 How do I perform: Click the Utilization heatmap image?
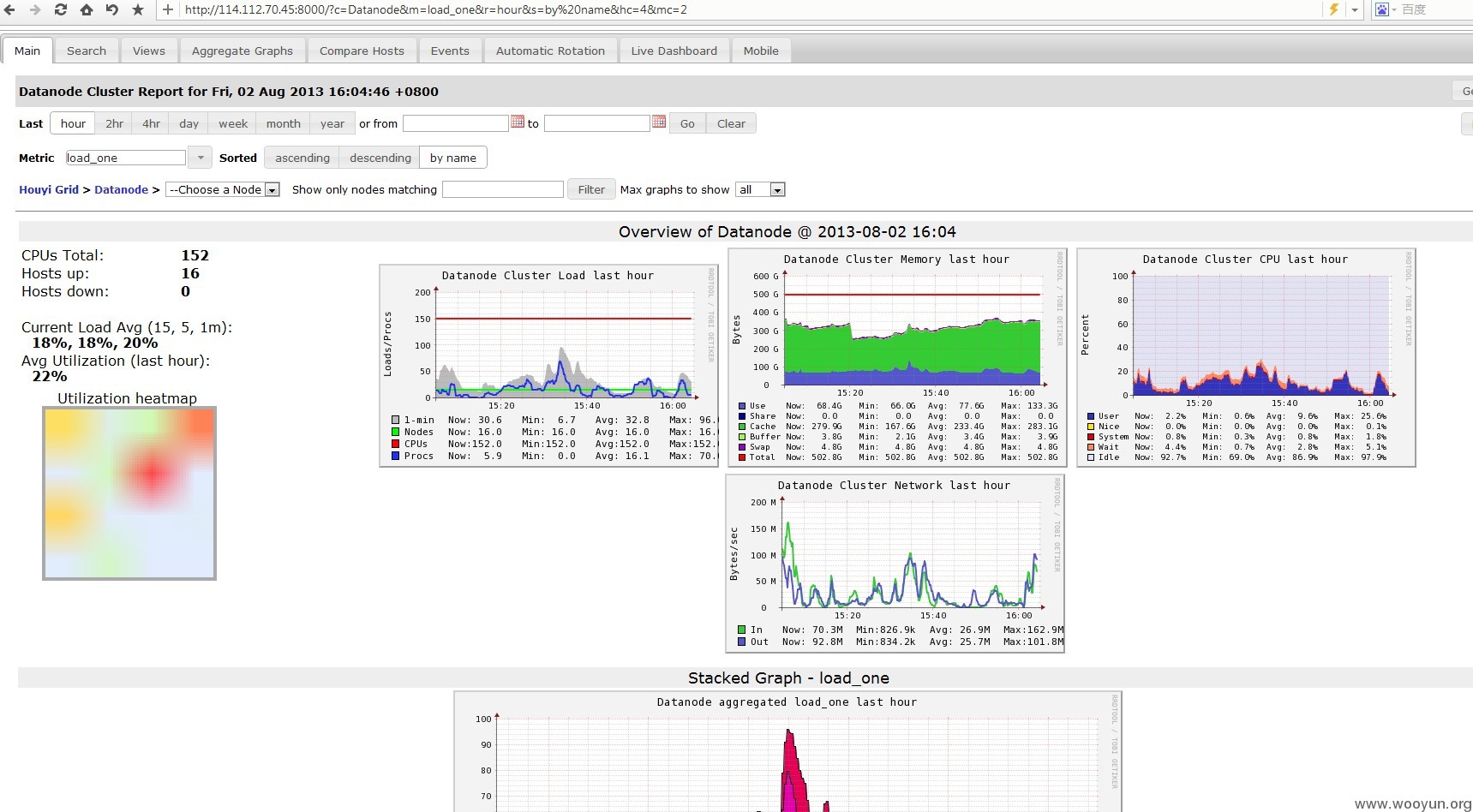(129, 493)
